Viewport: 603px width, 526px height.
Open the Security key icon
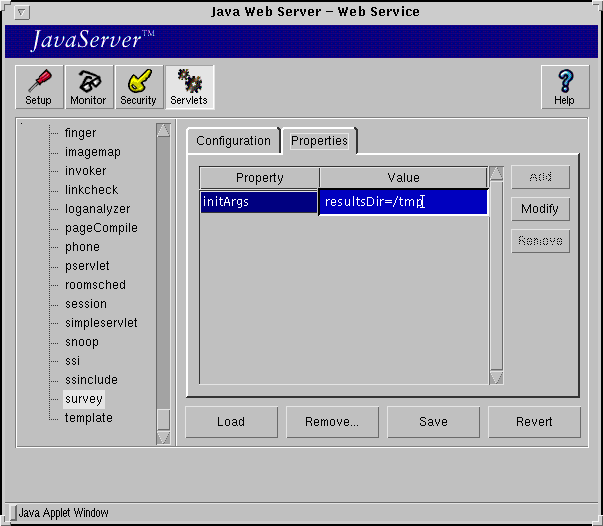(x=139, y=87)
